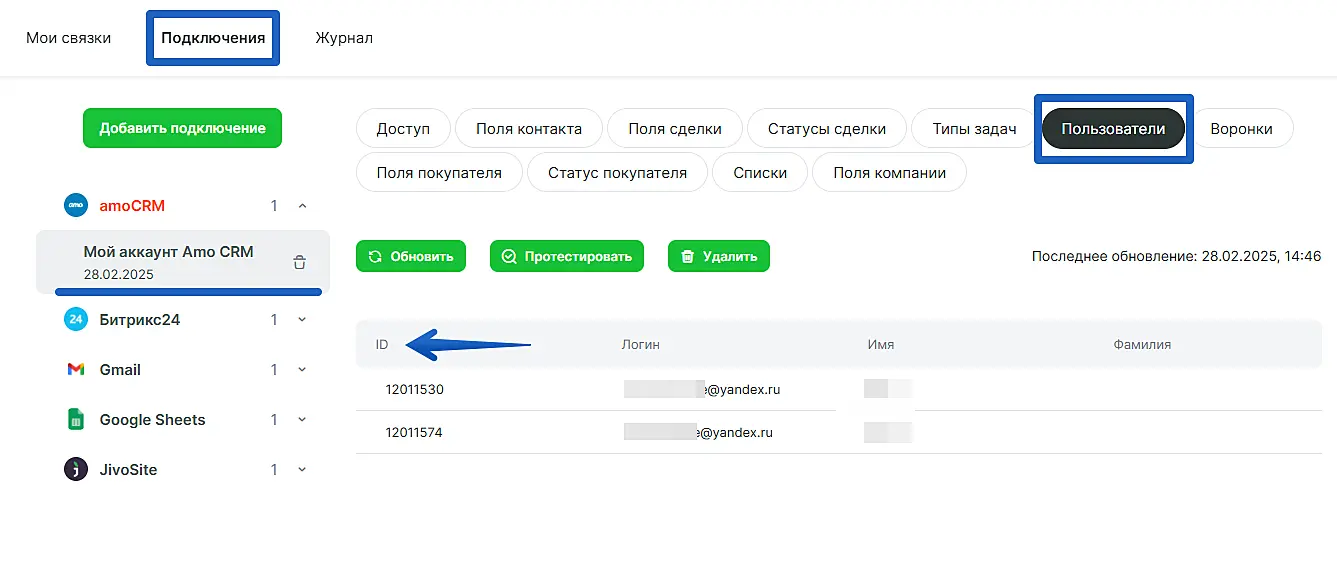Expand the Gmail connections chevron
The height and width of the screenshot is (566, 1337).
(x=302, y=370)
